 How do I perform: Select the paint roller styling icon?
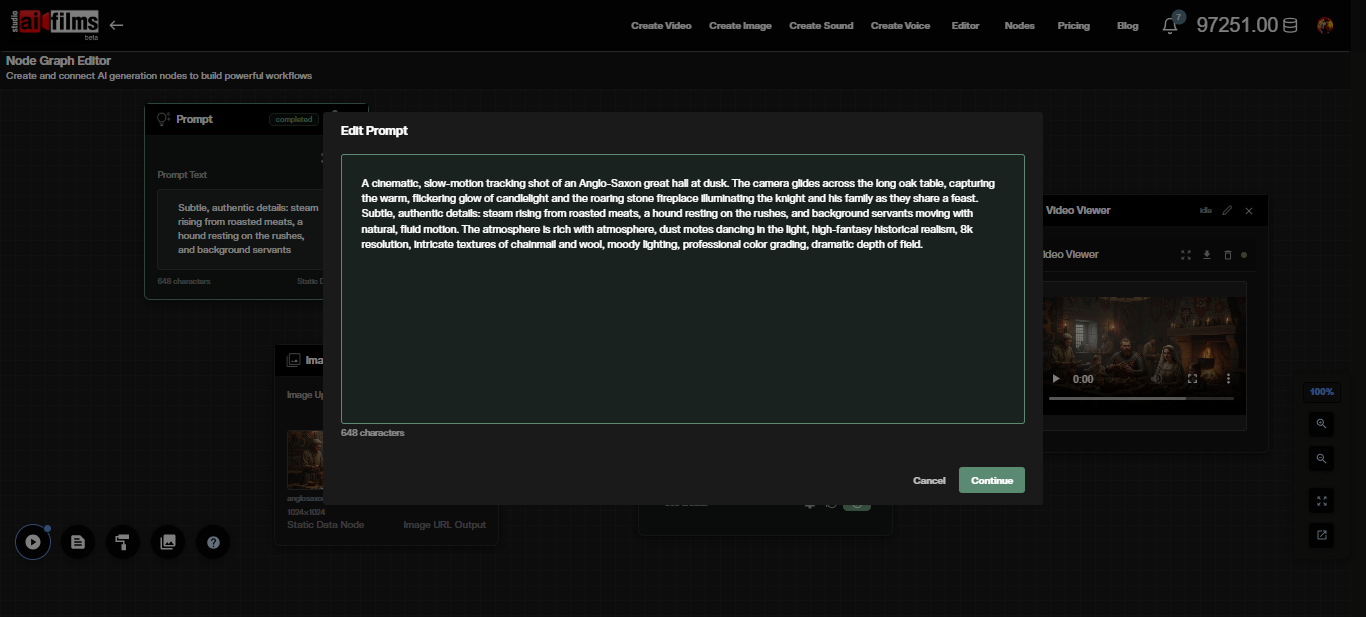(x=123, y=541)
